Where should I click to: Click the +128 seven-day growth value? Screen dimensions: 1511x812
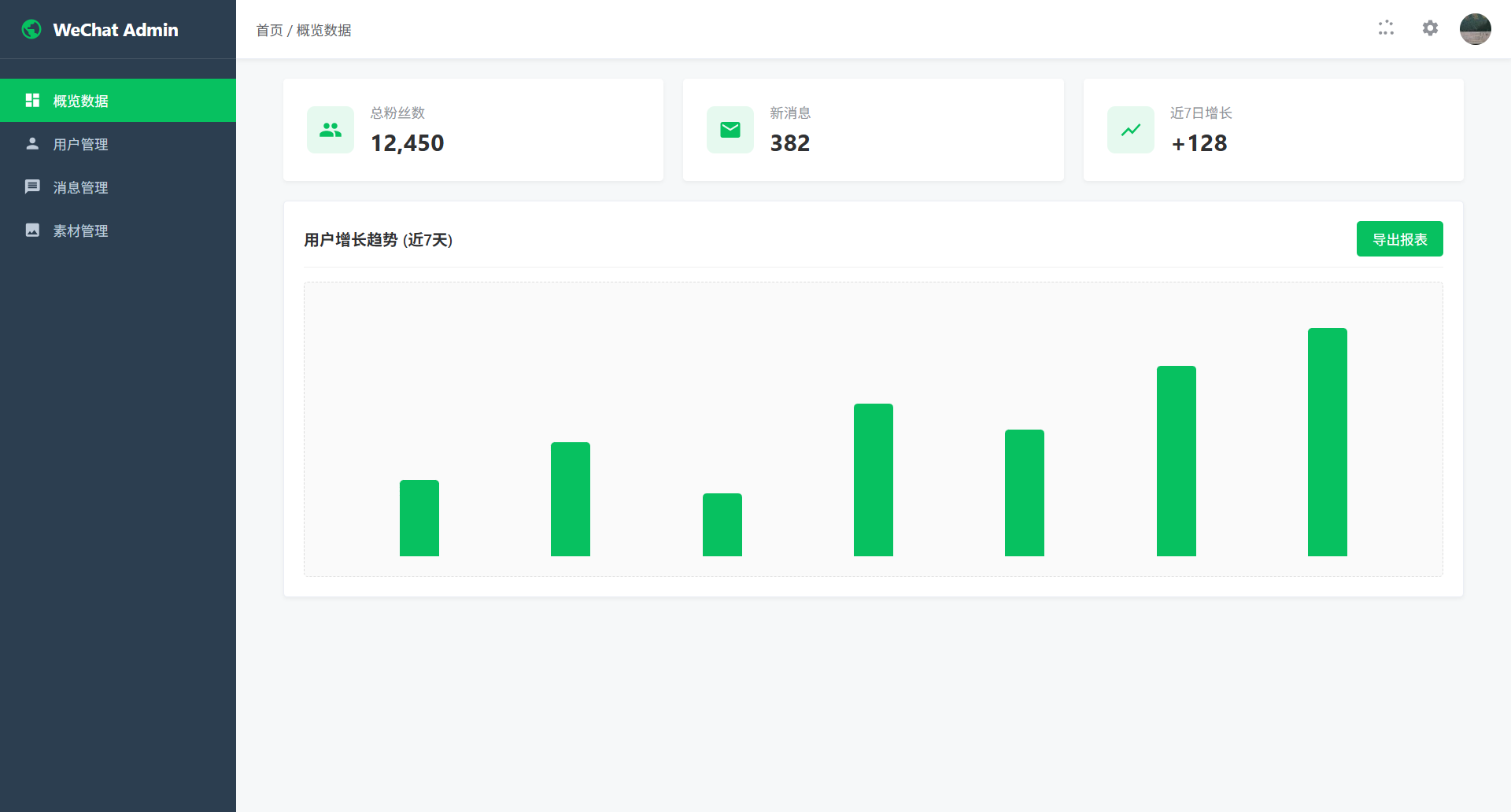tap(1199, 143)
